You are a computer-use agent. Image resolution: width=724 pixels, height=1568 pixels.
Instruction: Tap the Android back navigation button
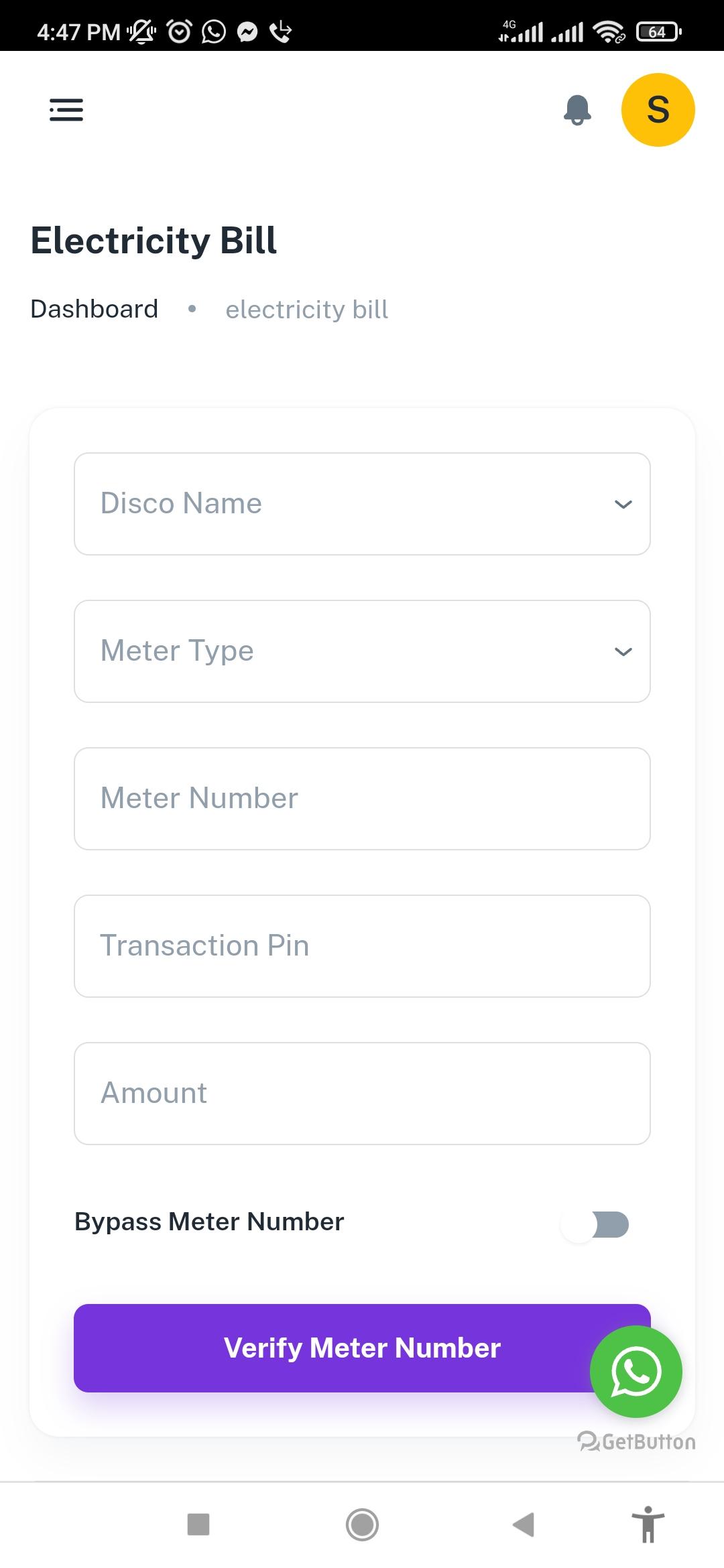(524, 1524)
